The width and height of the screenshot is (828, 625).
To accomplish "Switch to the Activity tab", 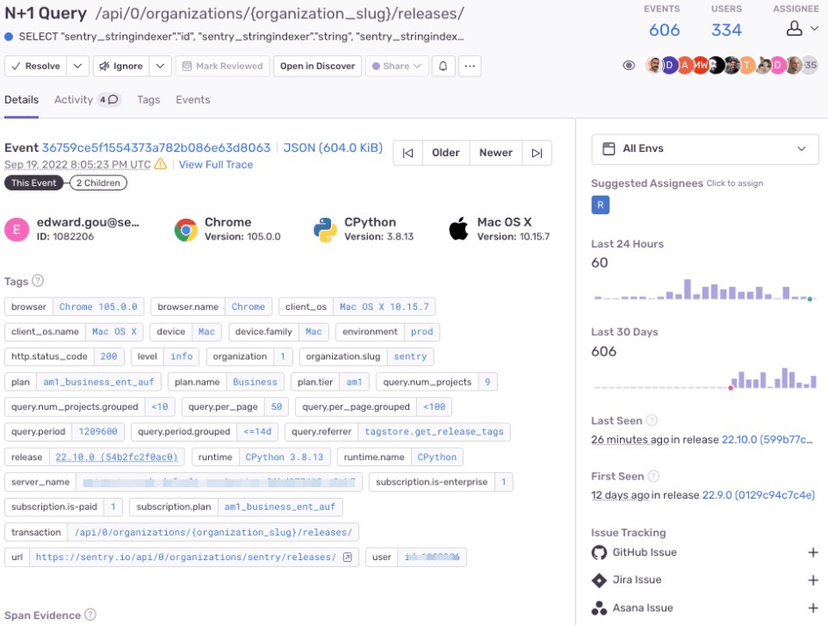I will coord(87,100).
